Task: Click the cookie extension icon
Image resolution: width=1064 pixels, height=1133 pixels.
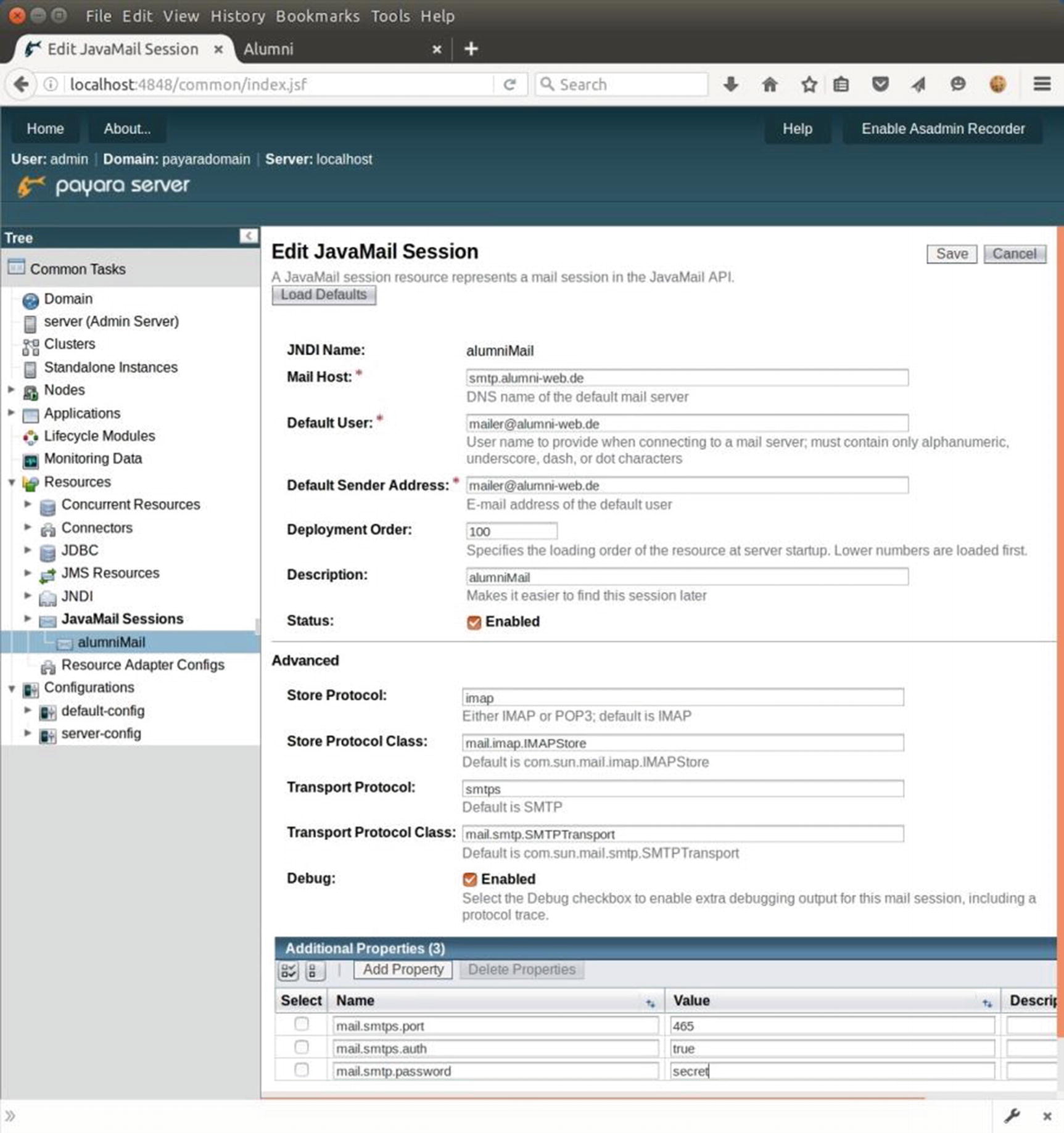Action: pos(997,84)
